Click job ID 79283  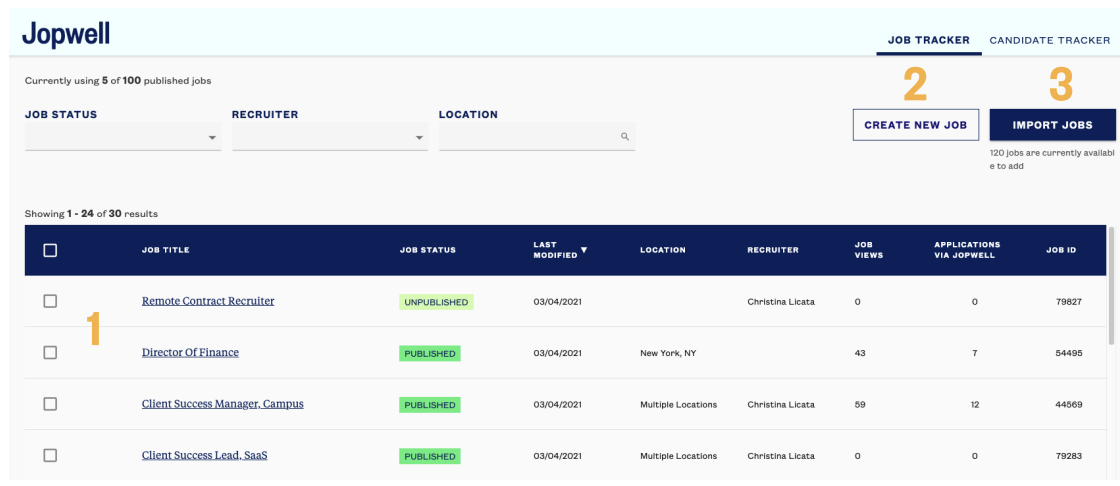click(x=1069, y=456)
